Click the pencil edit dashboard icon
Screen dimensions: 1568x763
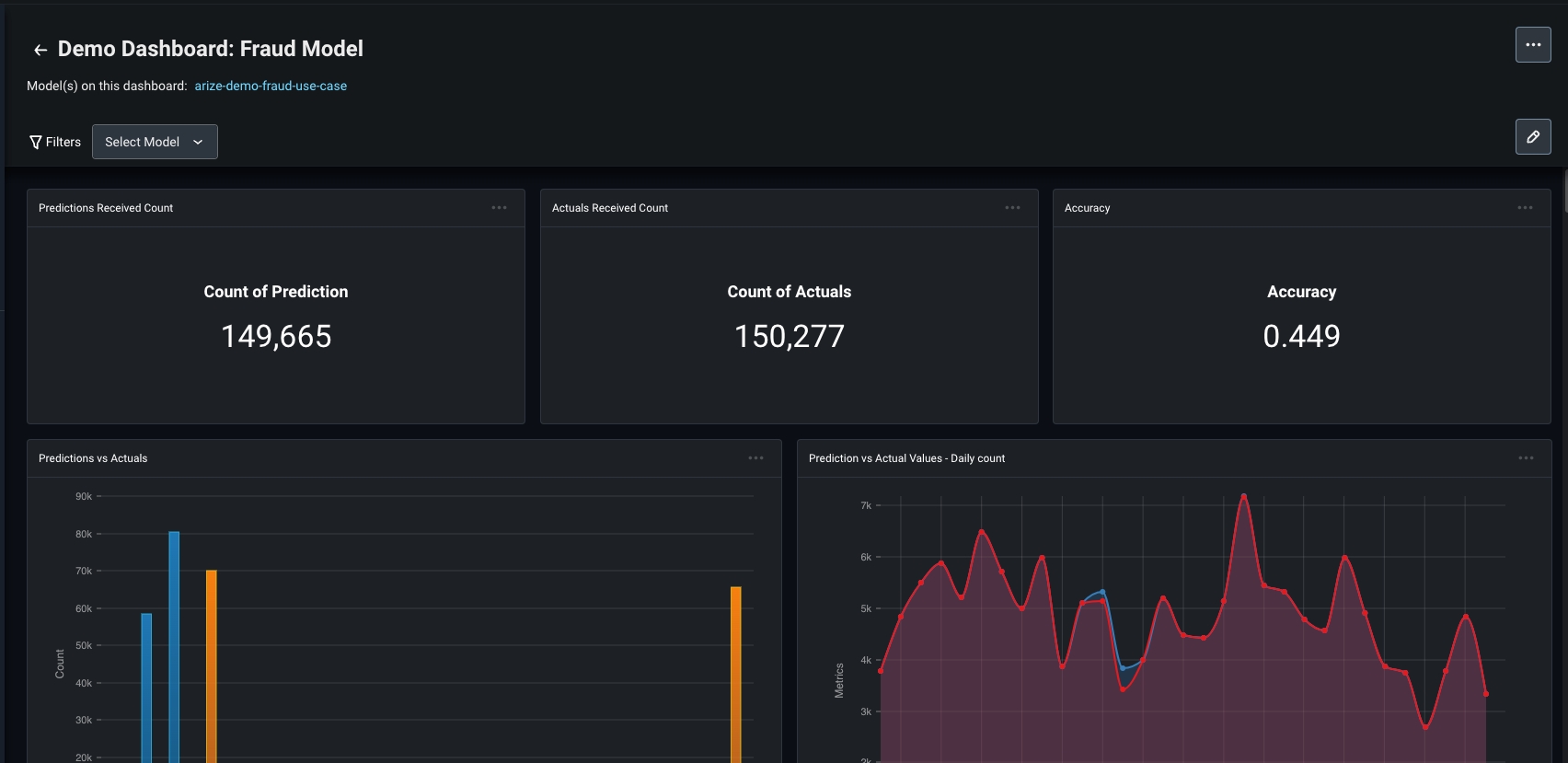coord(1533,136)
